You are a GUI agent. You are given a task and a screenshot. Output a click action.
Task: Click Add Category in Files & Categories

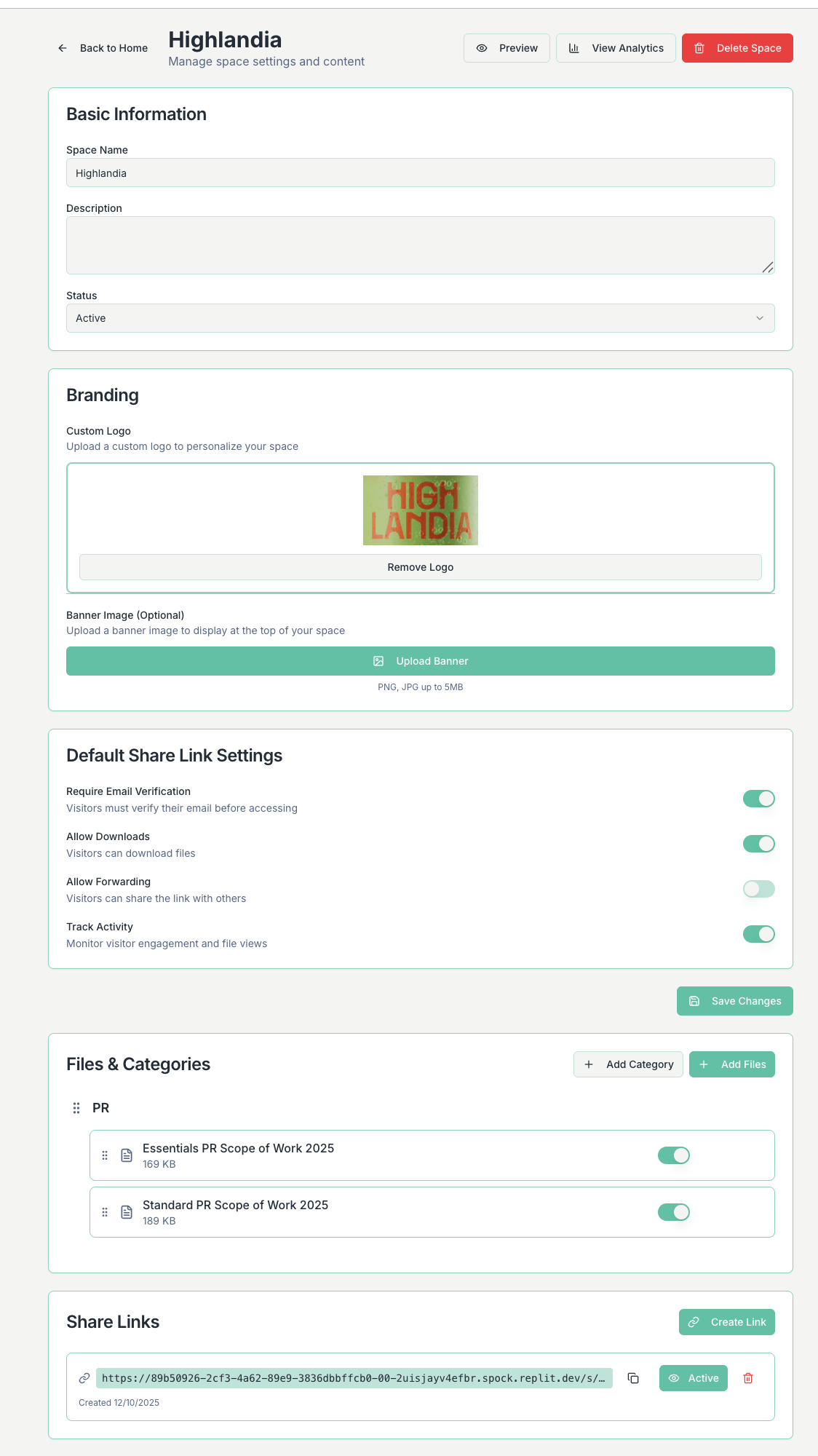[x=627, y=1064]
